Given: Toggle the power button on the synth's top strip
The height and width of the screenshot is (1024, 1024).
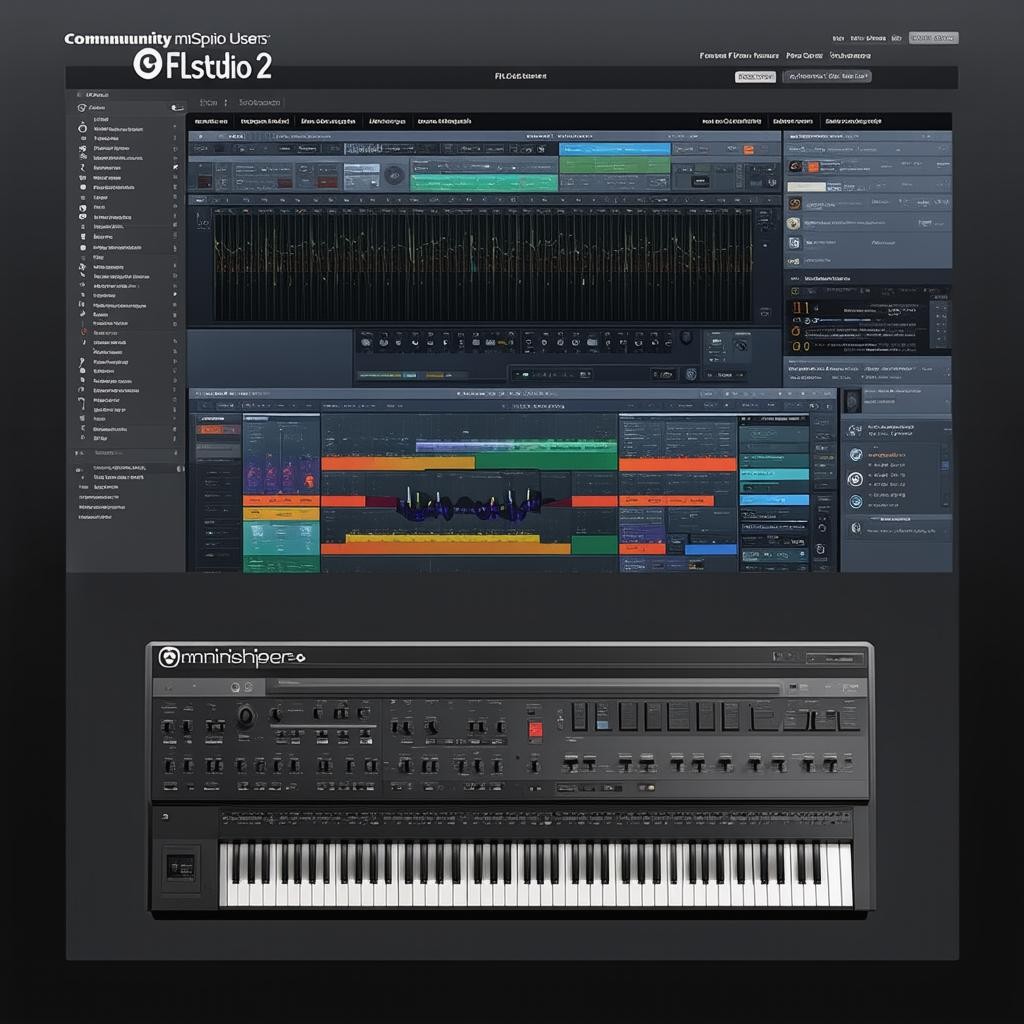Looking at the screenshot, I should [233, 687].
